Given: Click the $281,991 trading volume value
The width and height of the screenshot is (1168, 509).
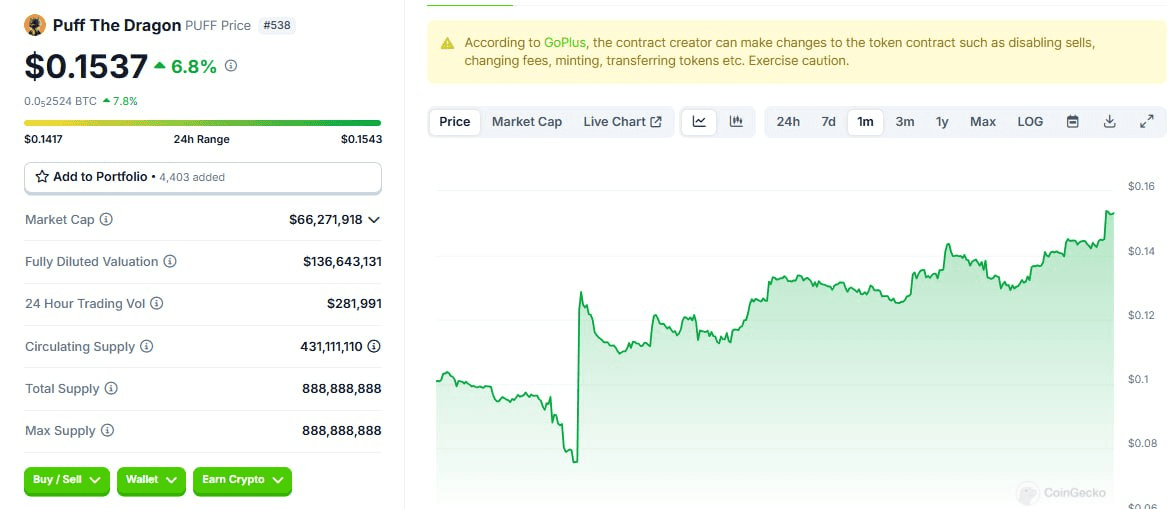Looking at the screenshot, I should pos(354,304).
